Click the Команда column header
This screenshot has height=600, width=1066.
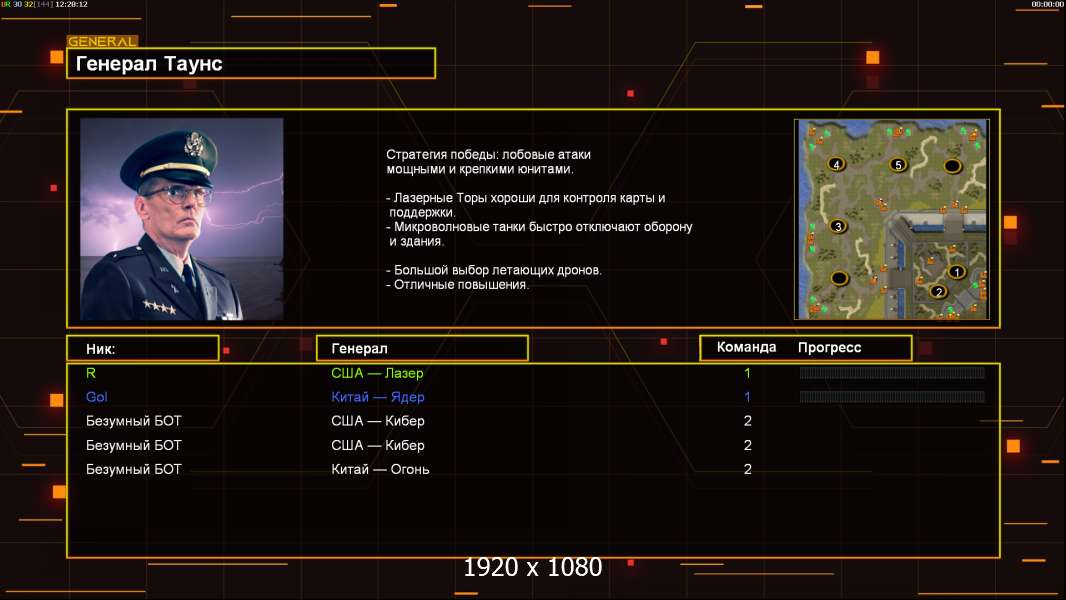(746, 347)
